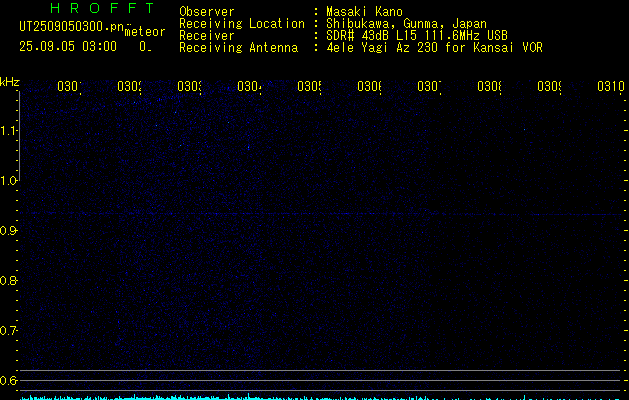The width and height of the screenshot is (629, 400).
Task: Click the date 25.09.05 03:00 label
Action: pos(68,46)
